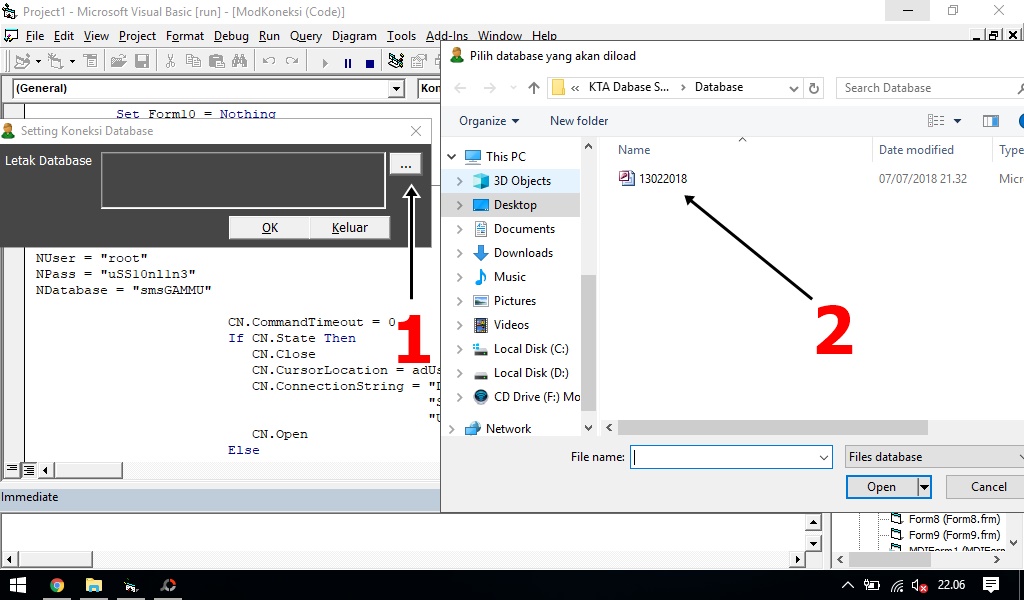This screenshot has height=600, width=1024.
Task: Open the Query menu
Action: point(306,36)
